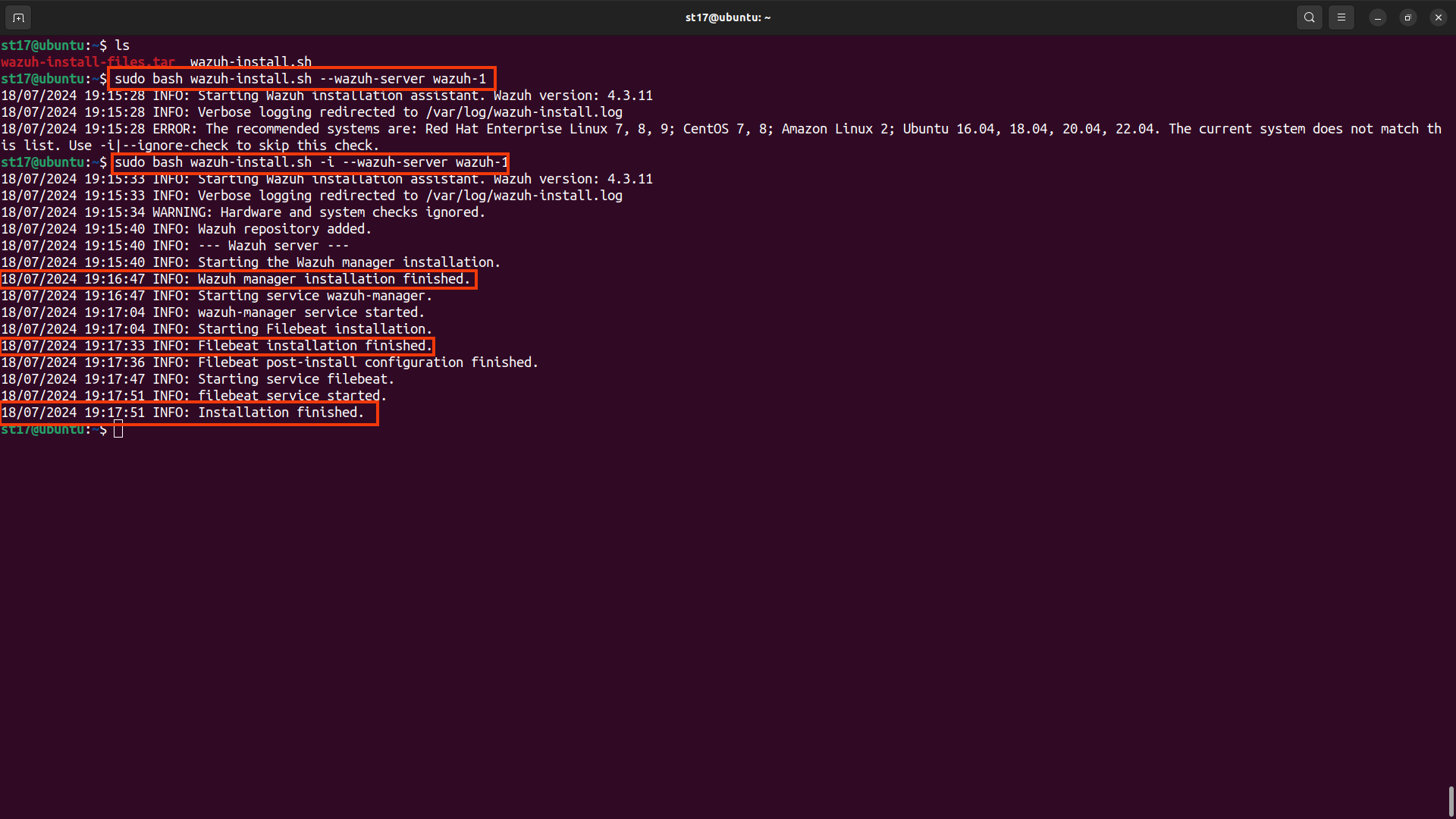
Task: Click 'Starting Filebeat installation.' line
Action: (217, 329)
